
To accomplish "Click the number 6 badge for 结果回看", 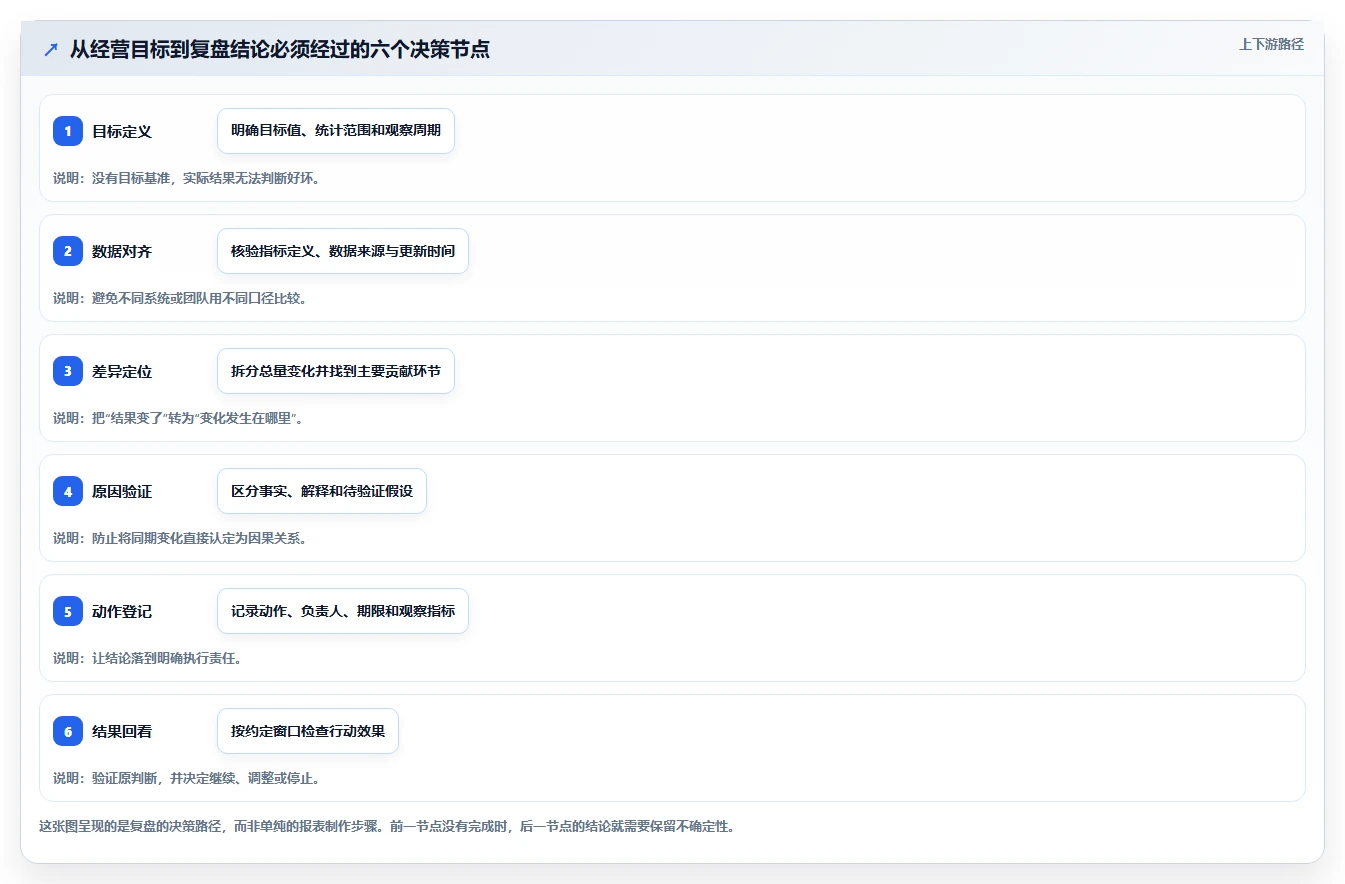I will (x=68, y=731).
